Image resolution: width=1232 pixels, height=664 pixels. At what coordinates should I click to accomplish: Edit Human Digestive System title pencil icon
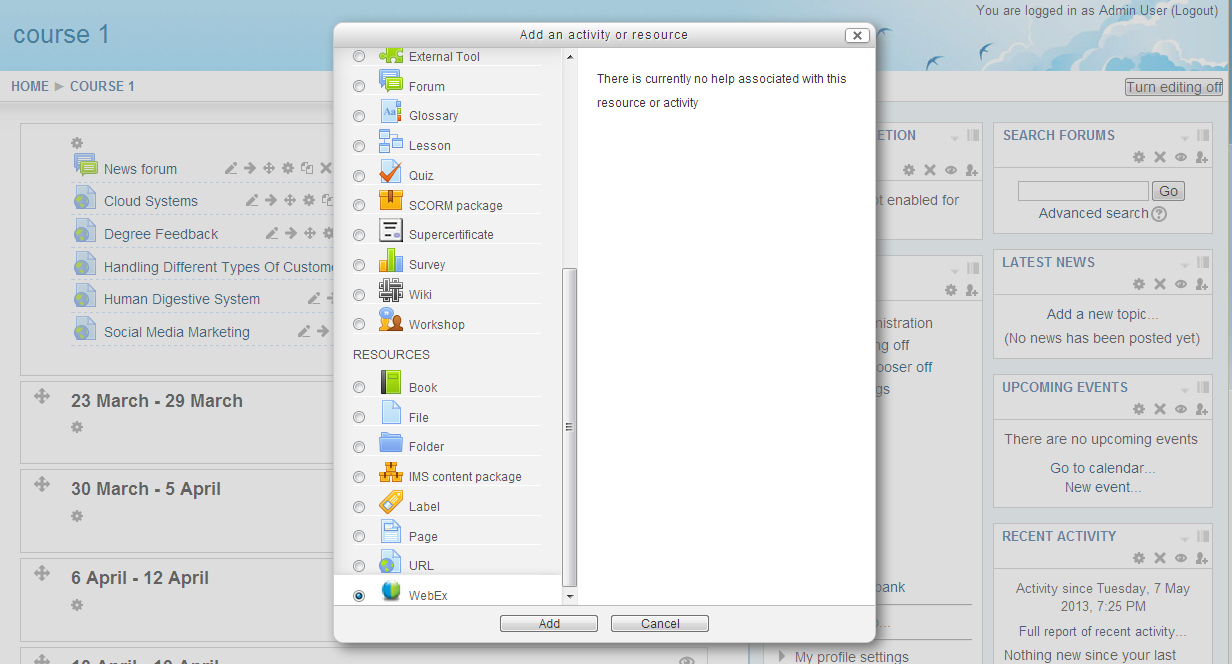click(314, 299)
